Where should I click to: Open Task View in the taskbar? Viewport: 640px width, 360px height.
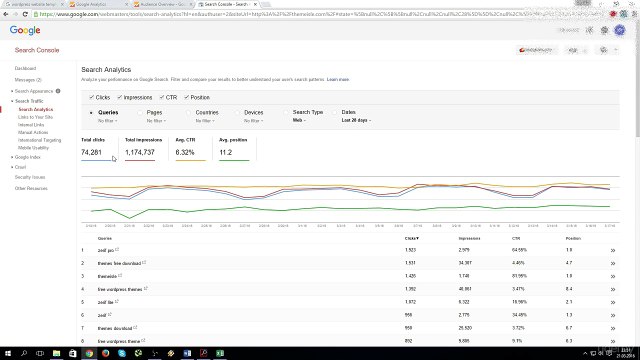pyautogui.click(x=40, y=353)
